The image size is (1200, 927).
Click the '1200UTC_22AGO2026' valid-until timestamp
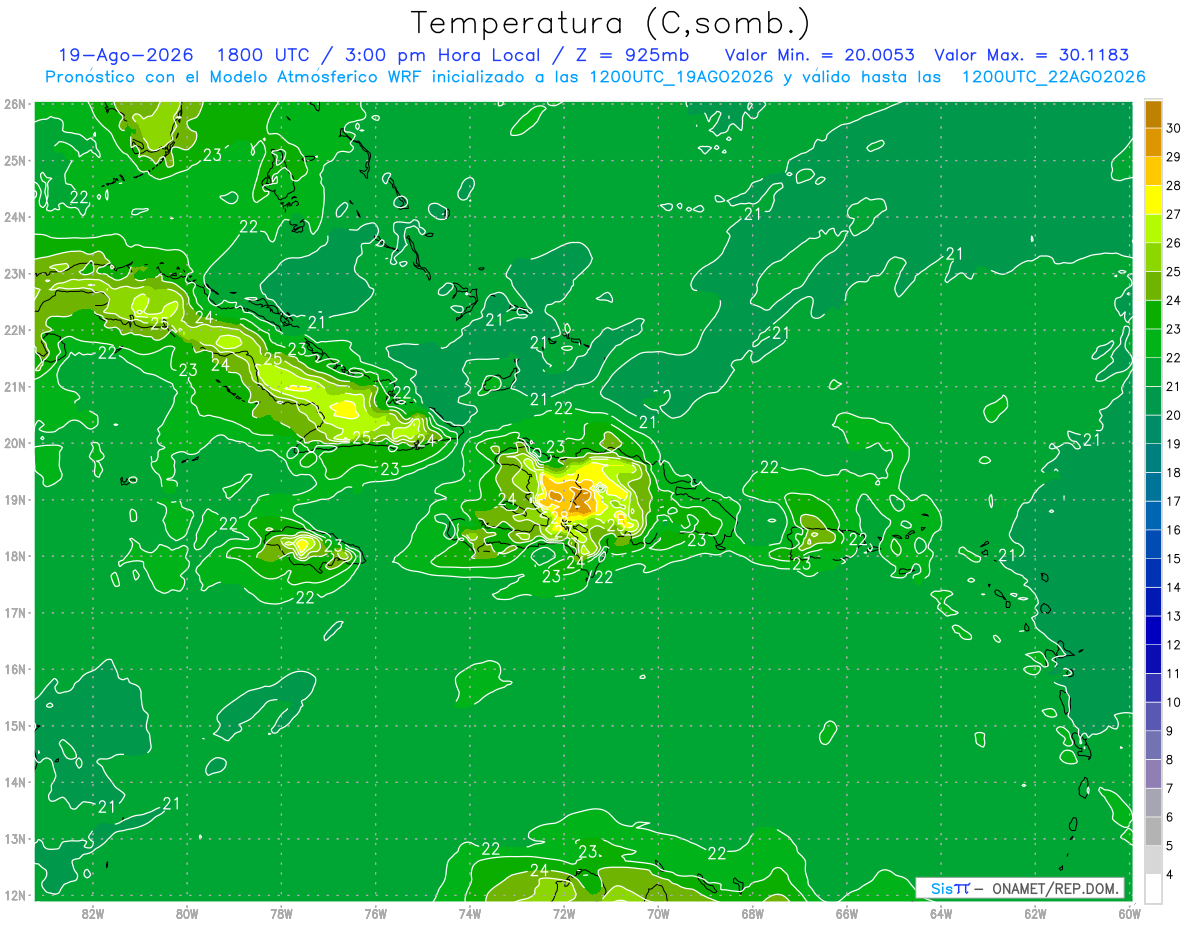coord(1053,77)
